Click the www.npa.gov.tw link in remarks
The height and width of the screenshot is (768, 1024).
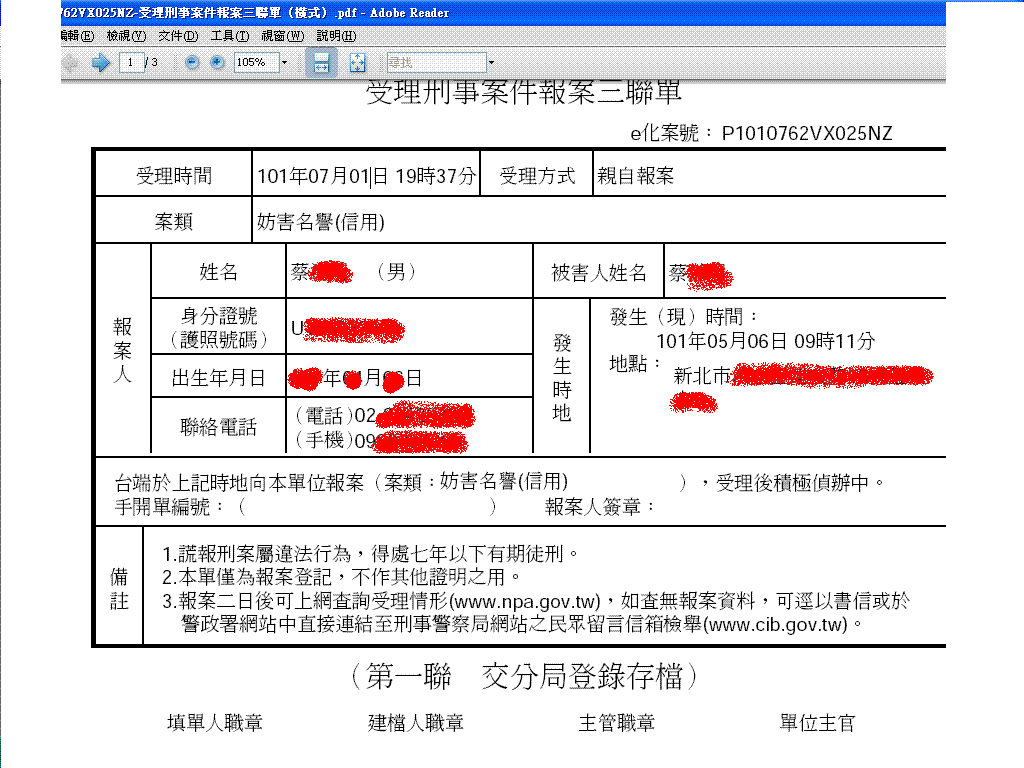point(526,602)
